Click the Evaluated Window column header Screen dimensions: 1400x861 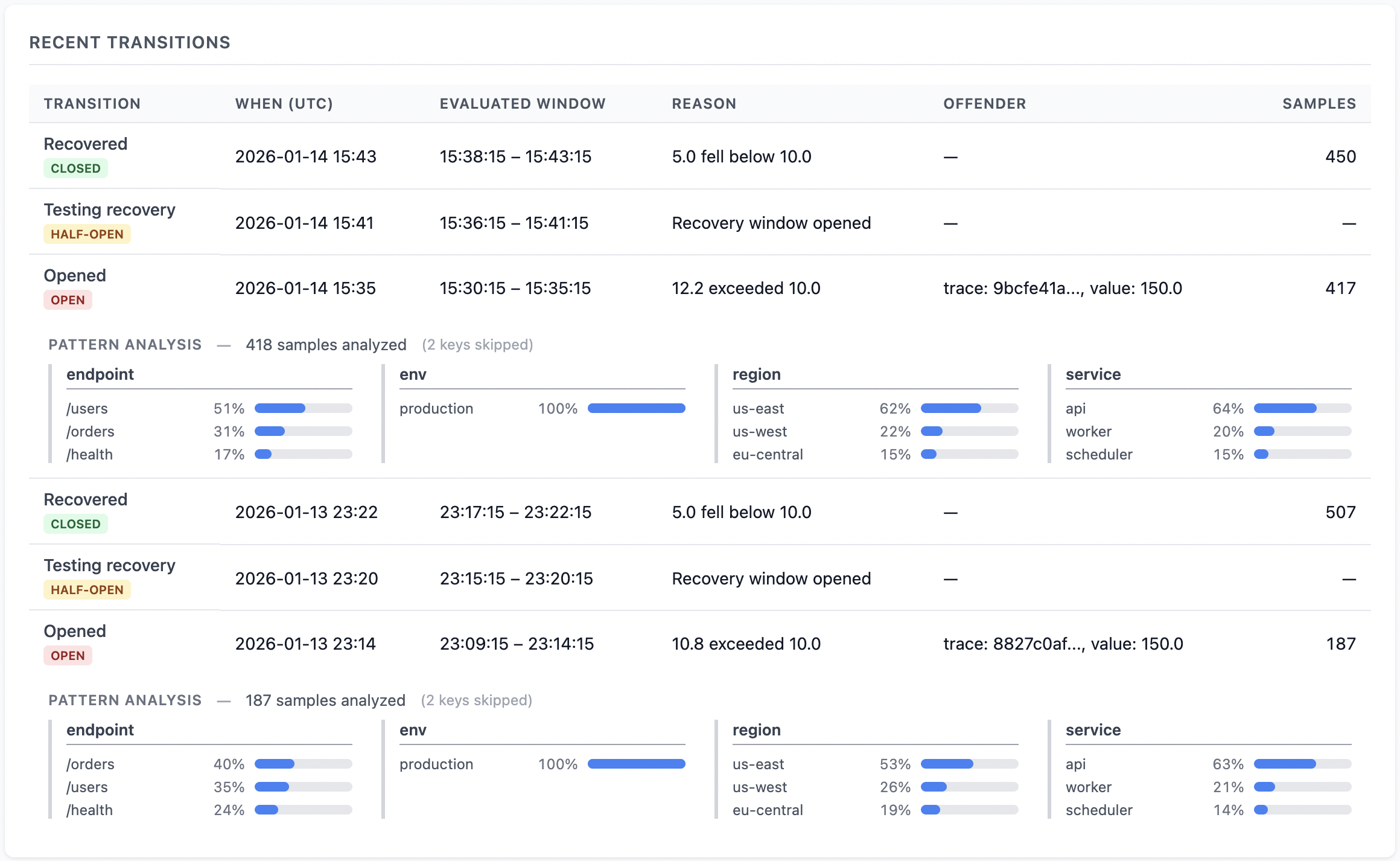coord(522,104)
